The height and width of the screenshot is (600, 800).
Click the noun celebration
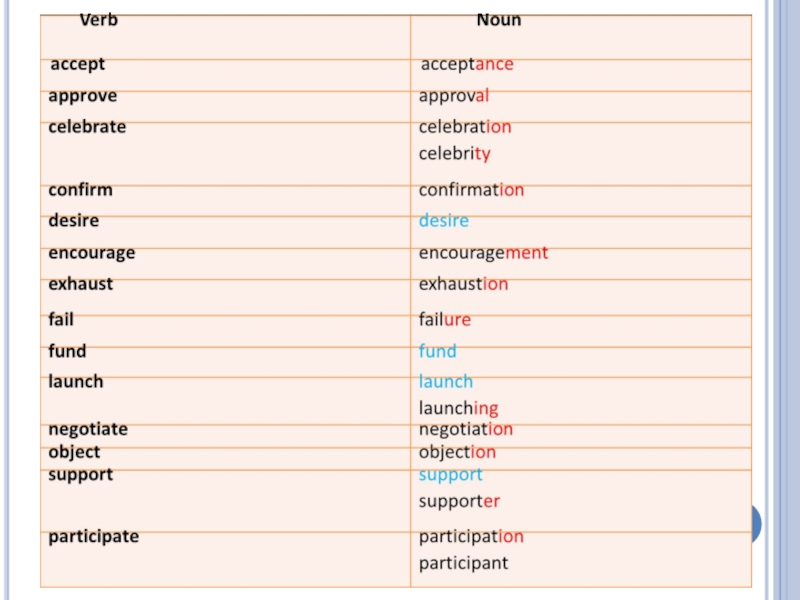(464, 127)
